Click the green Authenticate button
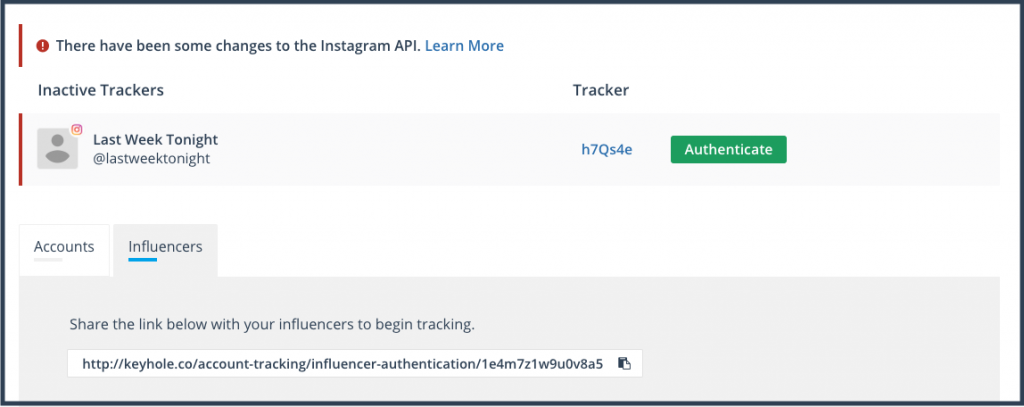The image size is (1024, 407). click(x=728, y=150)
